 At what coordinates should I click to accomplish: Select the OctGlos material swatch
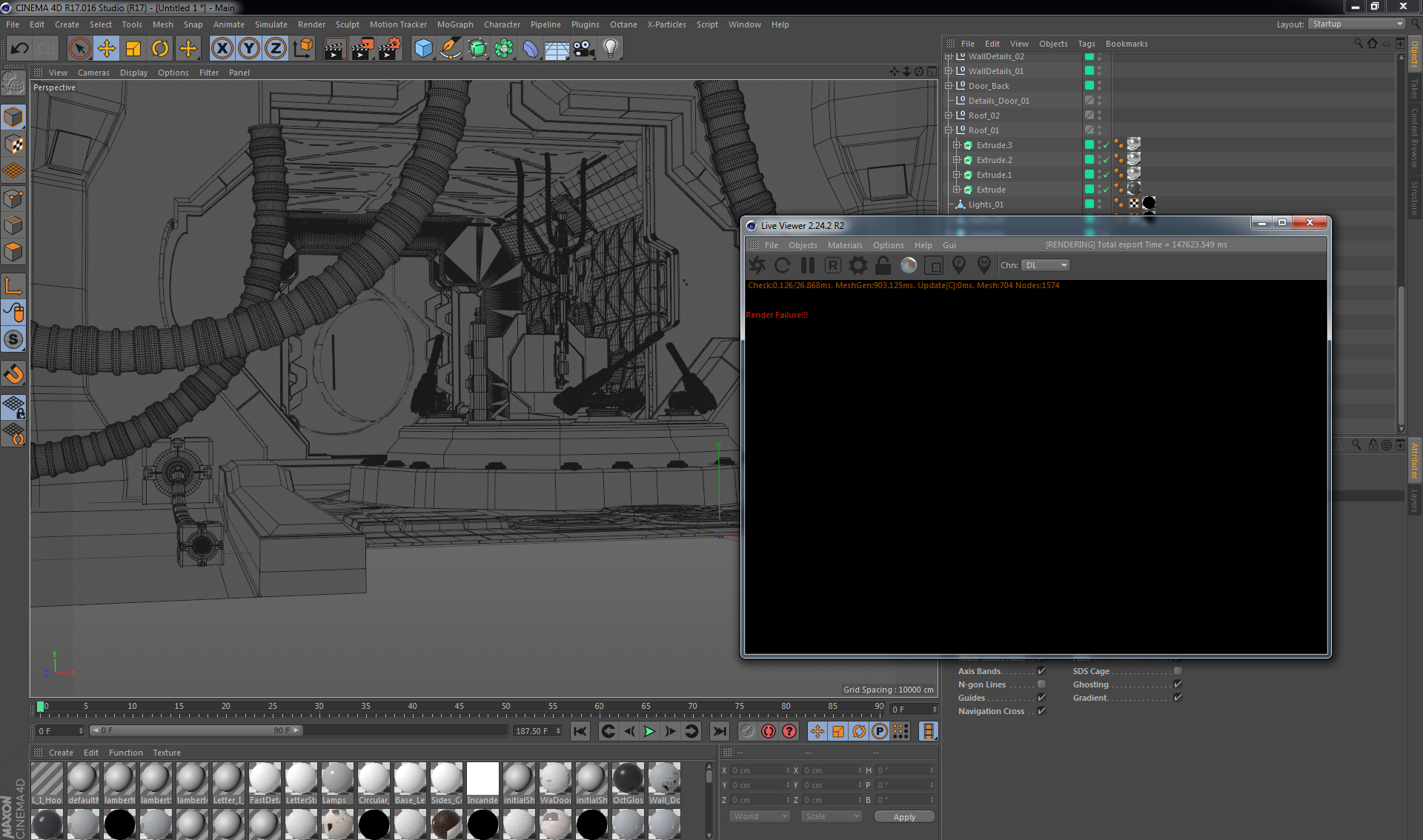628,779
